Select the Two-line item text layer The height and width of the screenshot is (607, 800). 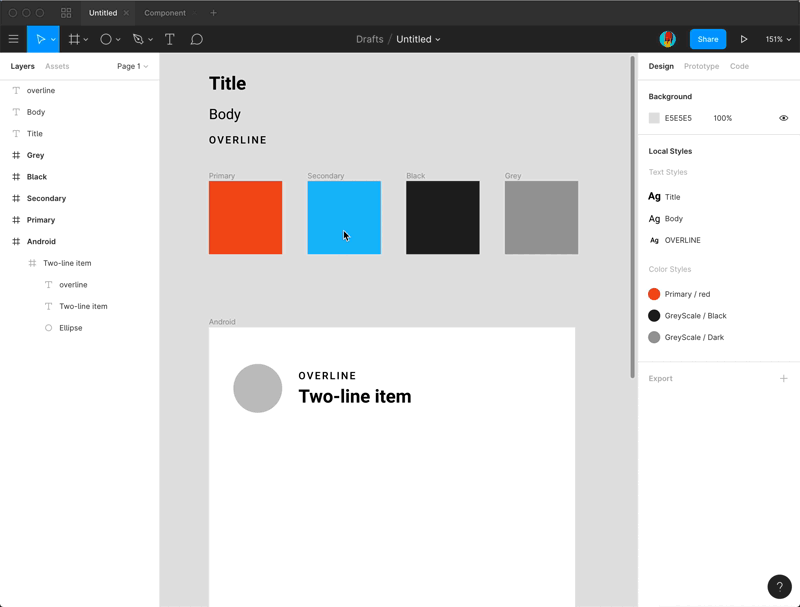click(83, 306)
